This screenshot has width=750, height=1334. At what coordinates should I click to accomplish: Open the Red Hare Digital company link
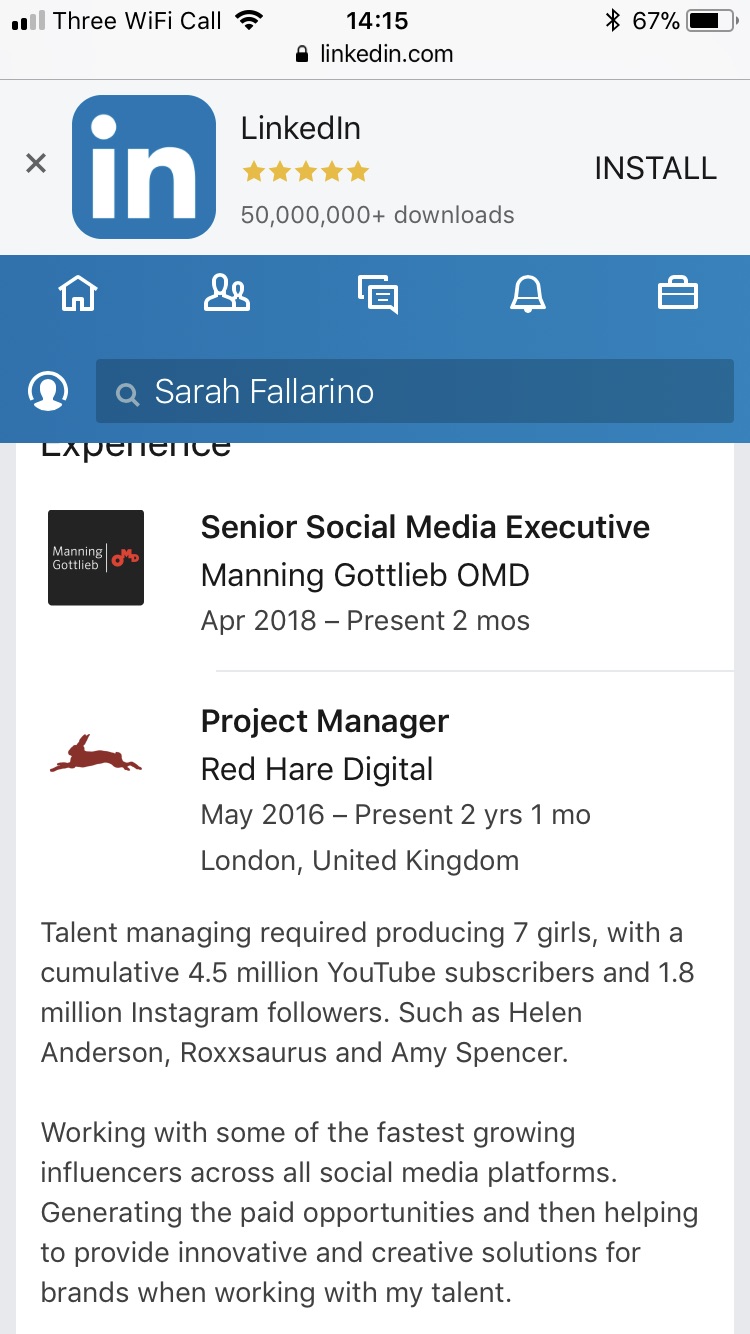[317, 769]
